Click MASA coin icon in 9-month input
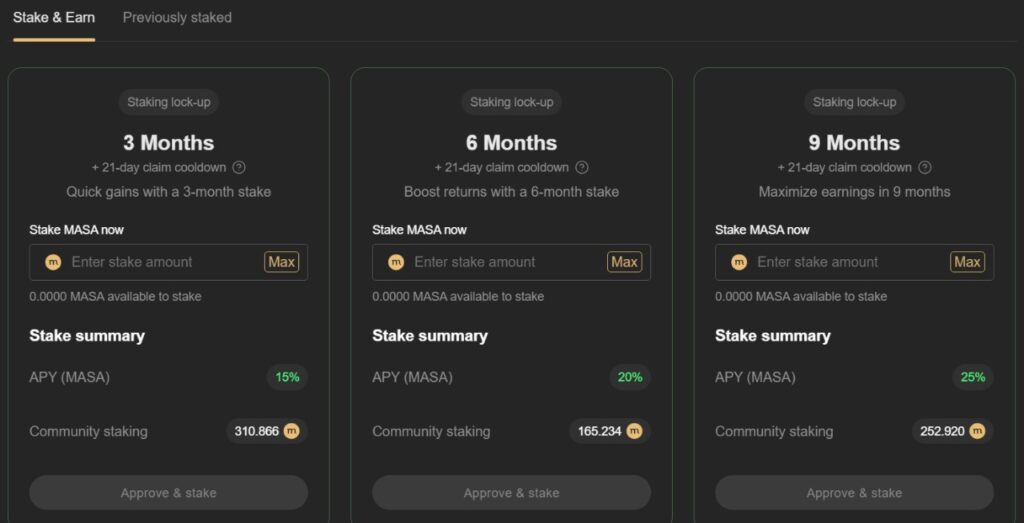This screenshot has height=523, width=1024. pyautogui.click(x=739, y=262)
